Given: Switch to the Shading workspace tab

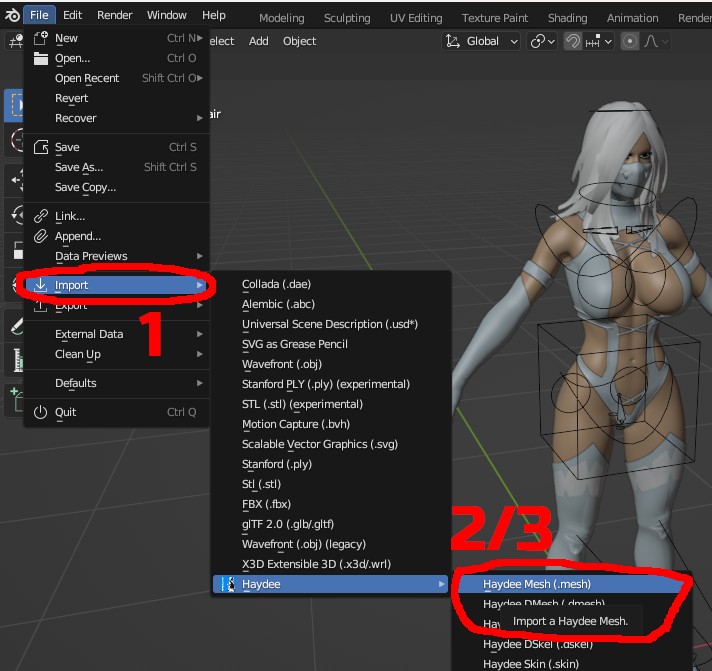Looking at the screenshot, I should pyautogui.click(x=567, y=18).
